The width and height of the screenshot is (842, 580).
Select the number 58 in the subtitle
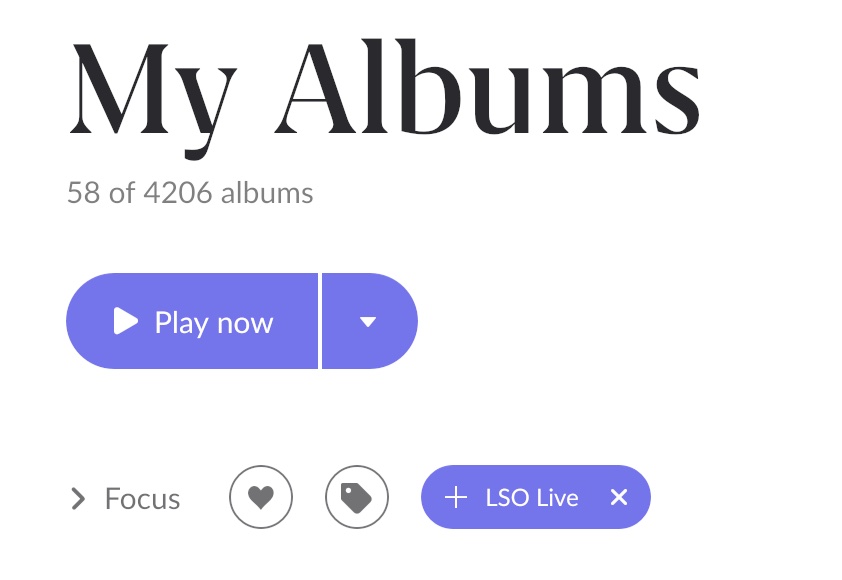pos(83,192)
